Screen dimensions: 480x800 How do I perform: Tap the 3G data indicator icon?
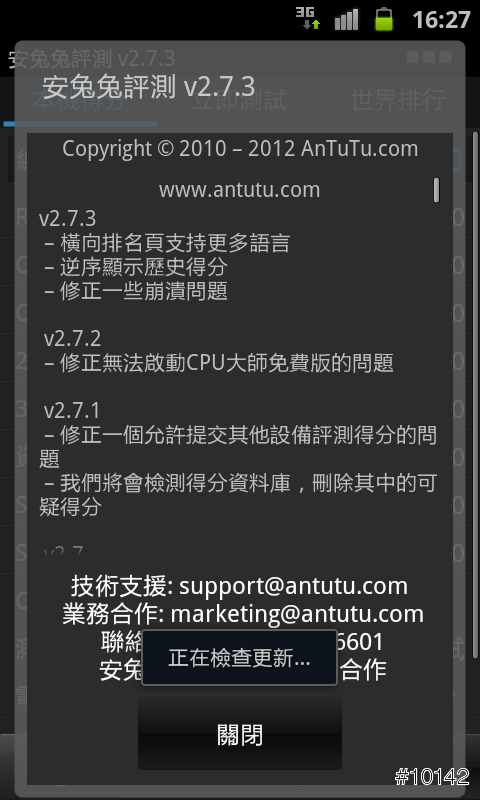(x=309, y=18)
